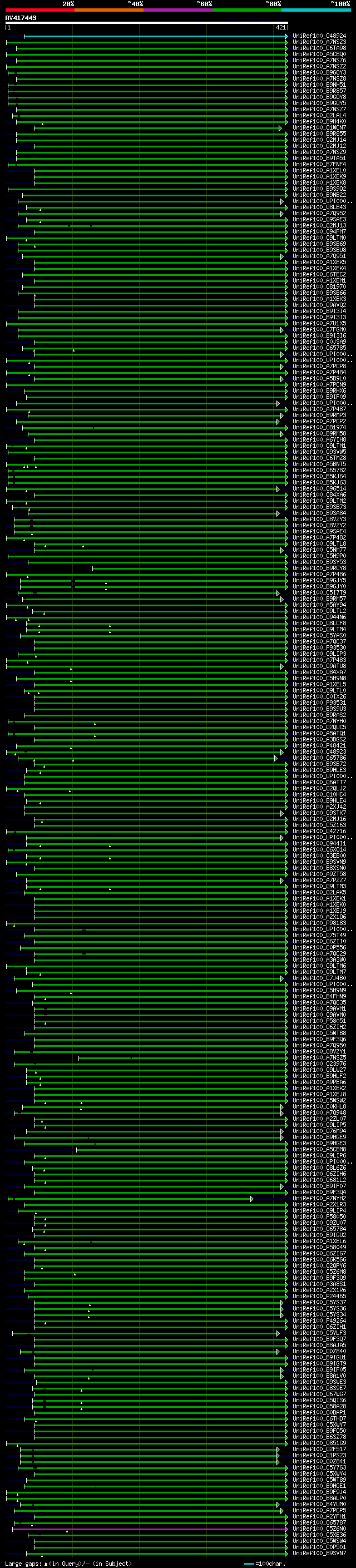Click the UniRef100_Q42716 label
This screenshot has width=356, height=1568.
[x=319, y=831]
